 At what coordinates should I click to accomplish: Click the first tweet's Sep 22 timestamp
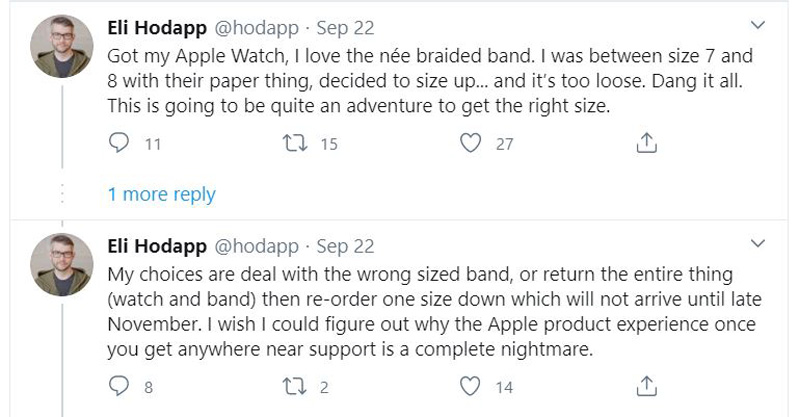point(345,27)
